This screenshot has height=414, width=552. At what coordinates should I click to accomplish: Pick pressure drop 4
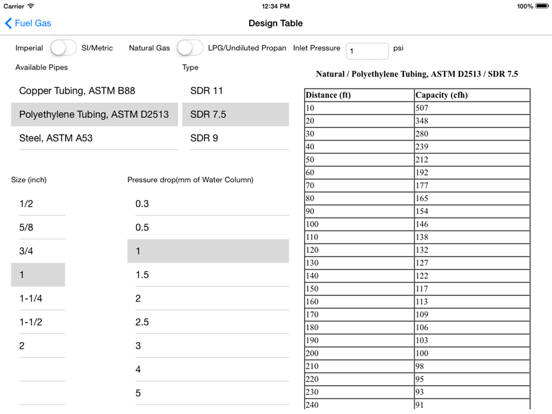(x=208, y=369)
